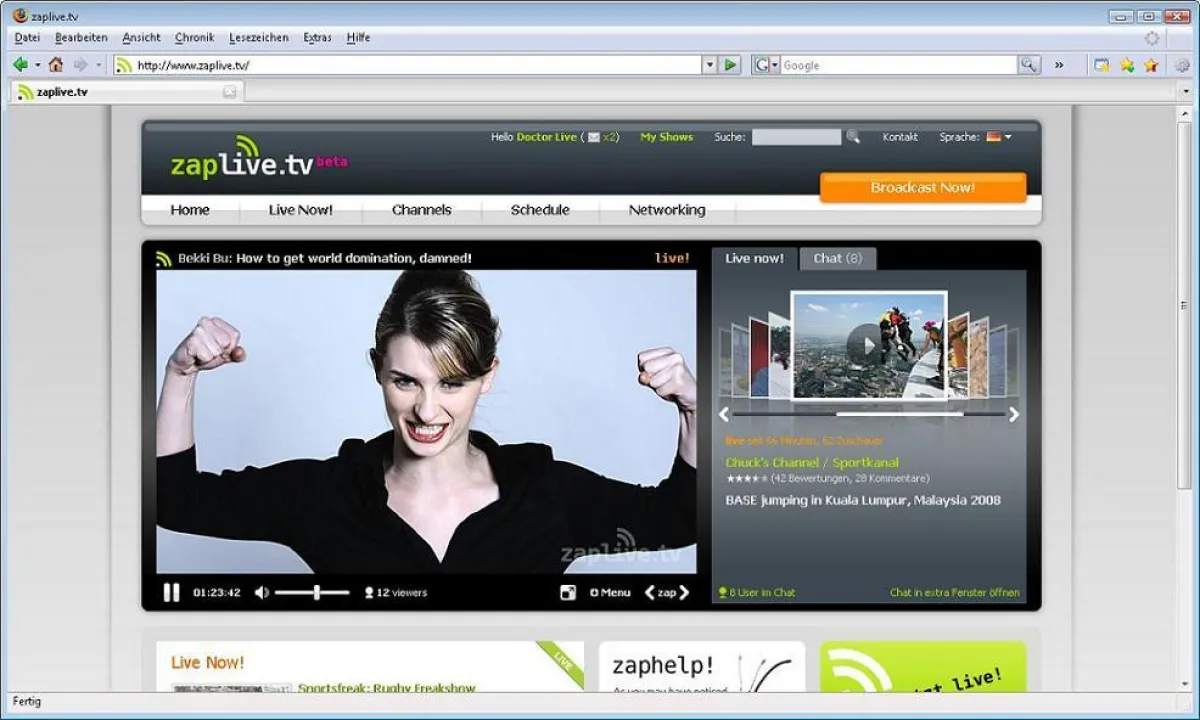Image resolution: width=1200 pixels, height=720 pixels.
Task: Switch to the Chat (8) tab
Action: coord(838,258)
